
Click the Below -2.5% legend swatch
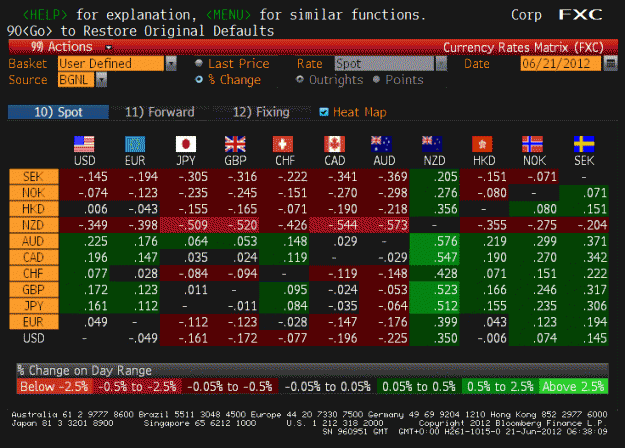pos(54,386)
